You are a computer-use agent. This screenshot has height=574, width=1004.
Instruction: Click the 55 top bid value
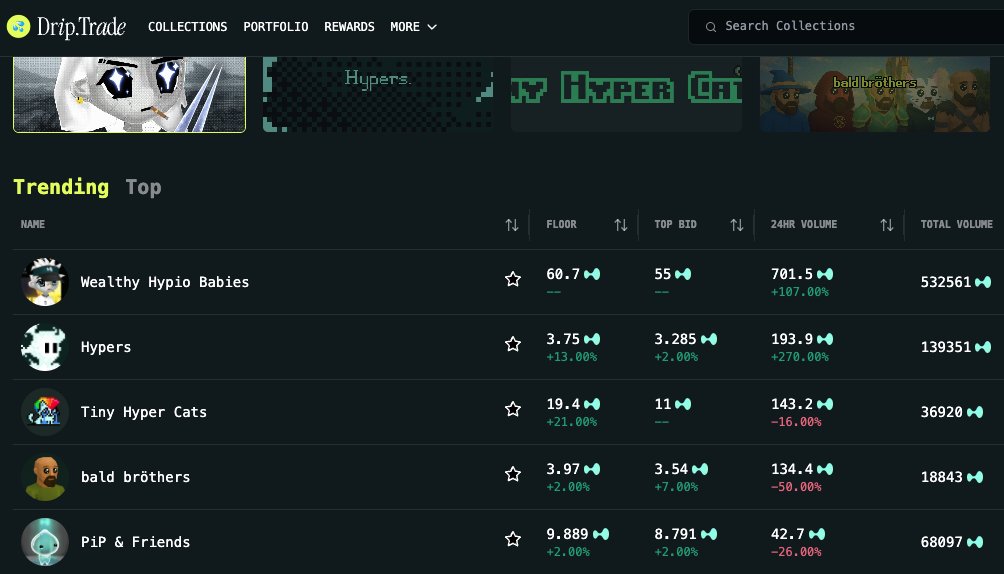click(x=663, y=274)
